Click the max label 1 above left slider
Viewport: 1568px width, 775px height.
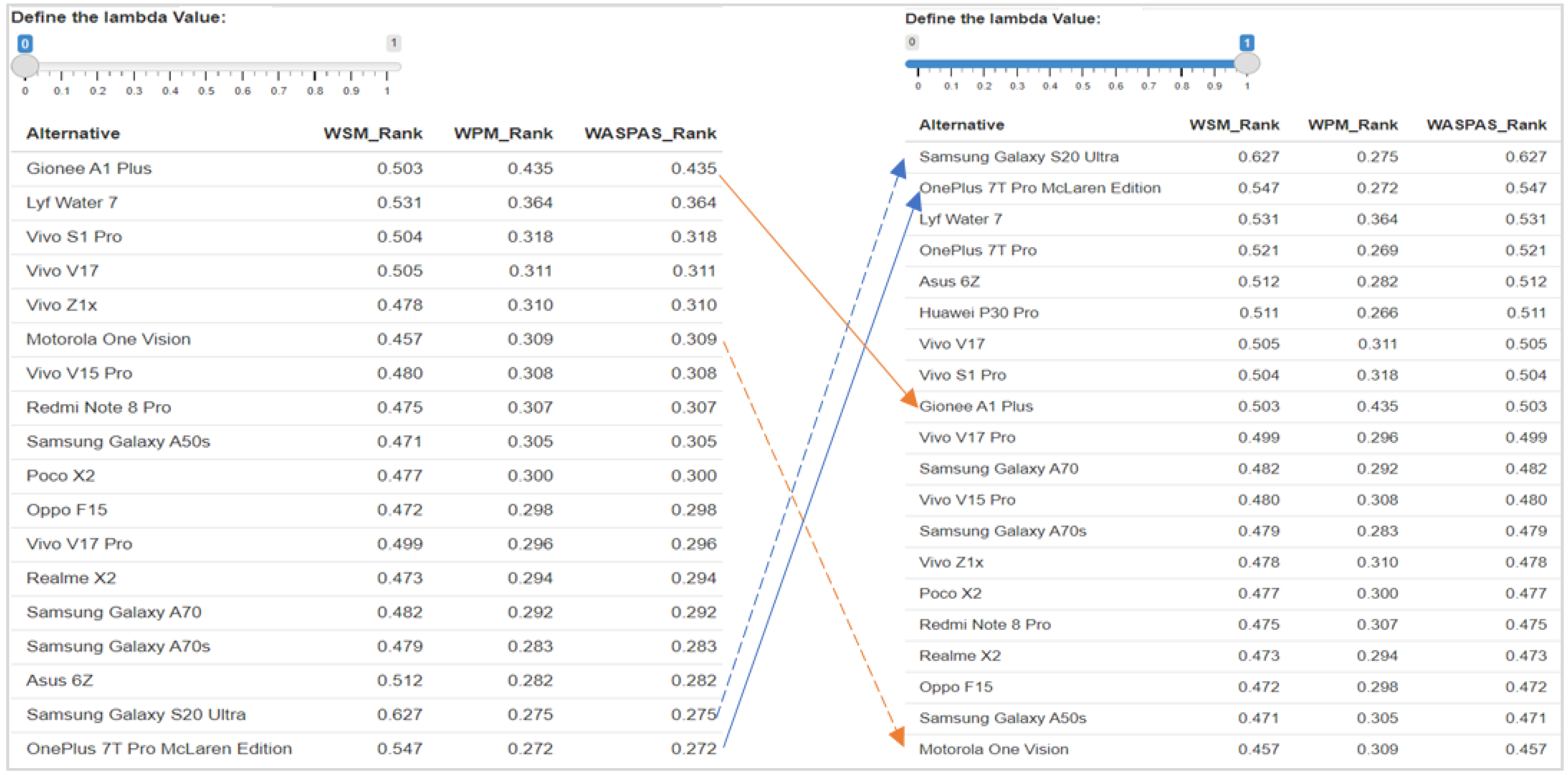pos(394,43)
